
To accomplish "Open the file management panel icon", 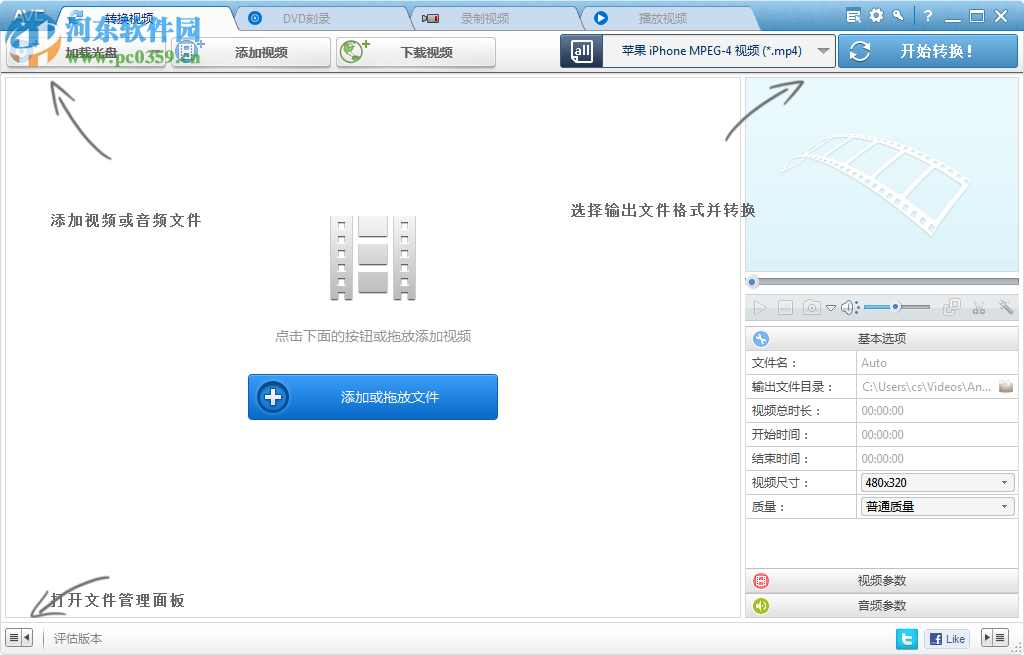I will point(15,637).
